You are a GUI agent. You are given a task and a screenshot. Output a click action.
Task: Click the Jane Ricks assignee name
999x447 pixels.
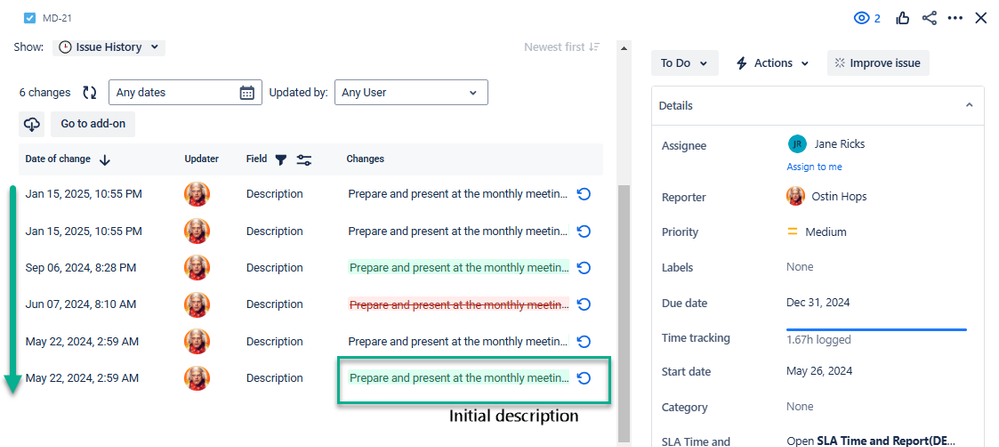[x=839, y=144]
